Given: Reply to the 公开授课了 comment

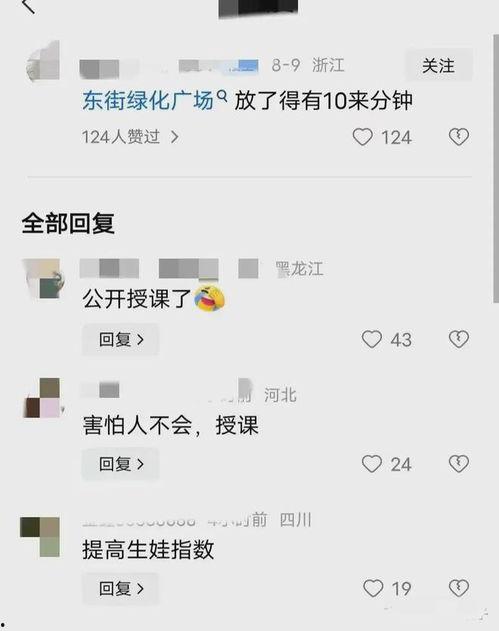Looking at the screenshot, I should point(120,340).
